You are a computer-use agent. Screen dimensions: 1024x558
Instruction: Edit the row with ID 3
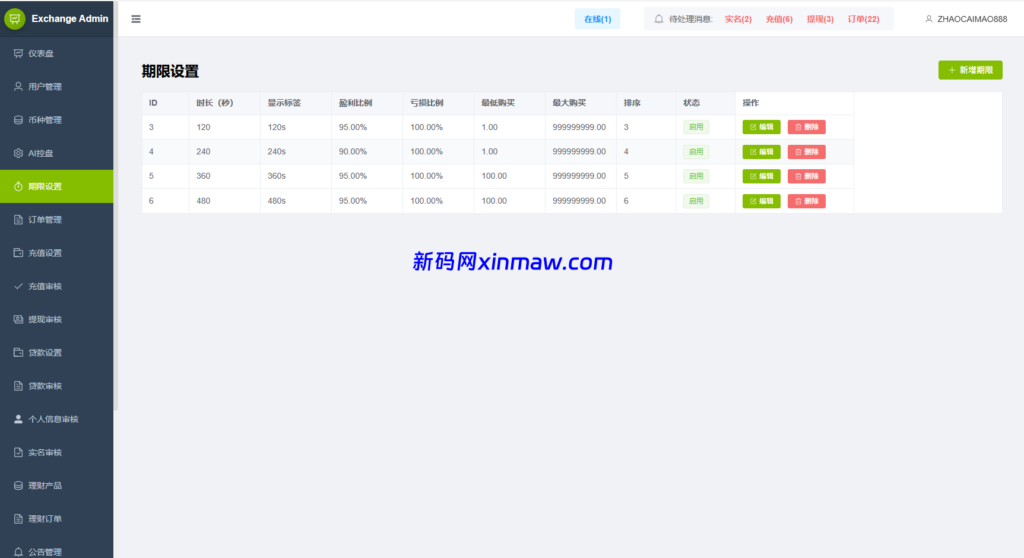761,127
